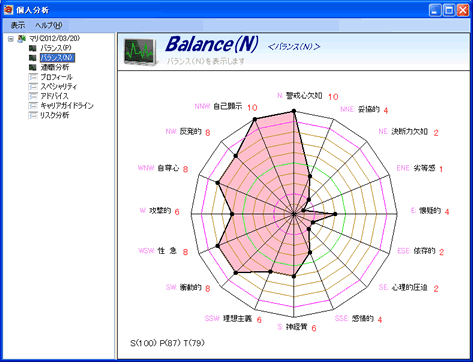Select the キャリアガイドライン tree item

click(x=67, y=106)
